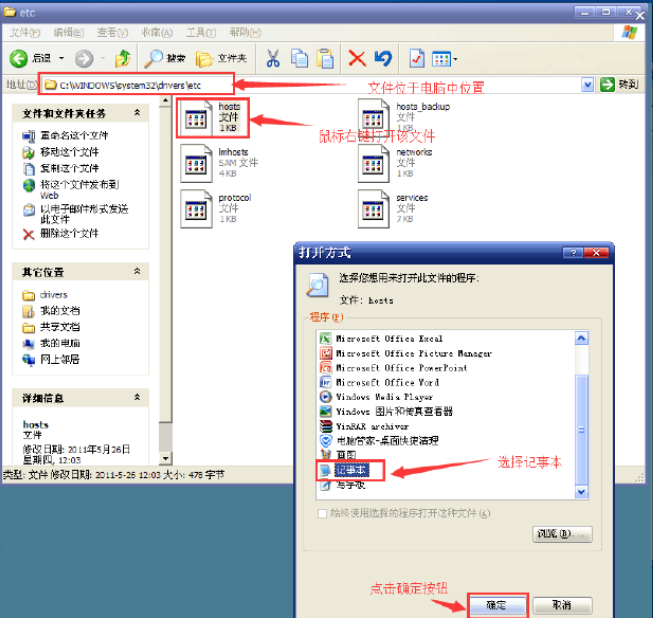Click the Paste clipboard icon
The image size is (653, 618).
point(325,58)
